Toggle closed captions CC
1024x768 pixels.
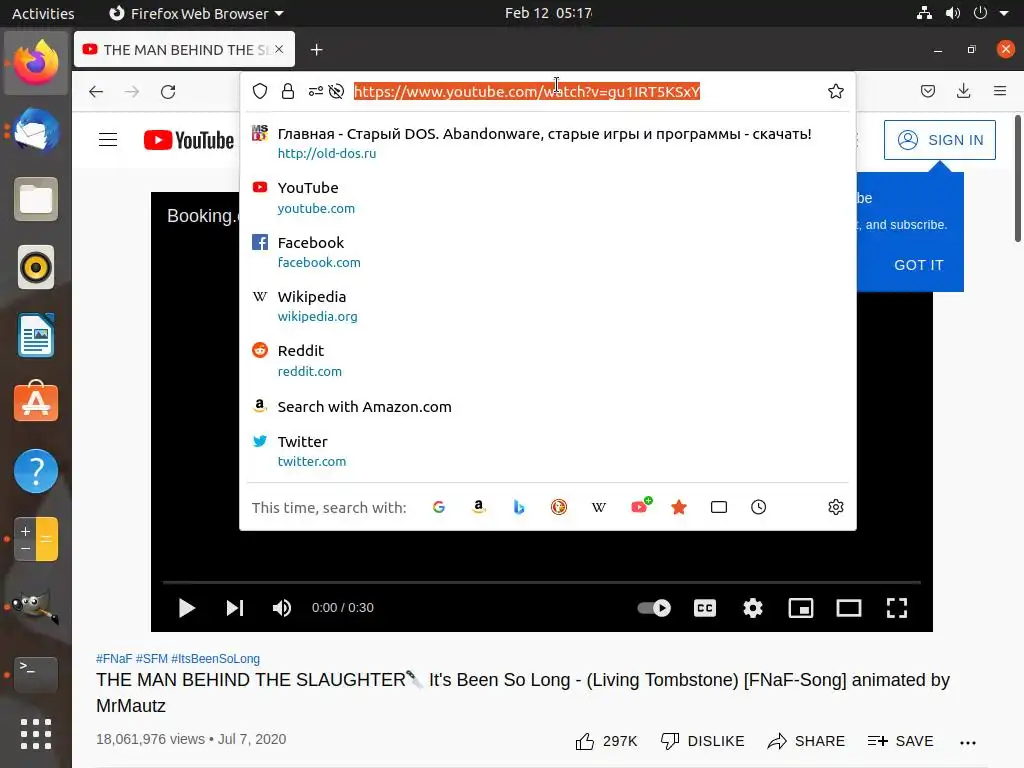point(705,608)
